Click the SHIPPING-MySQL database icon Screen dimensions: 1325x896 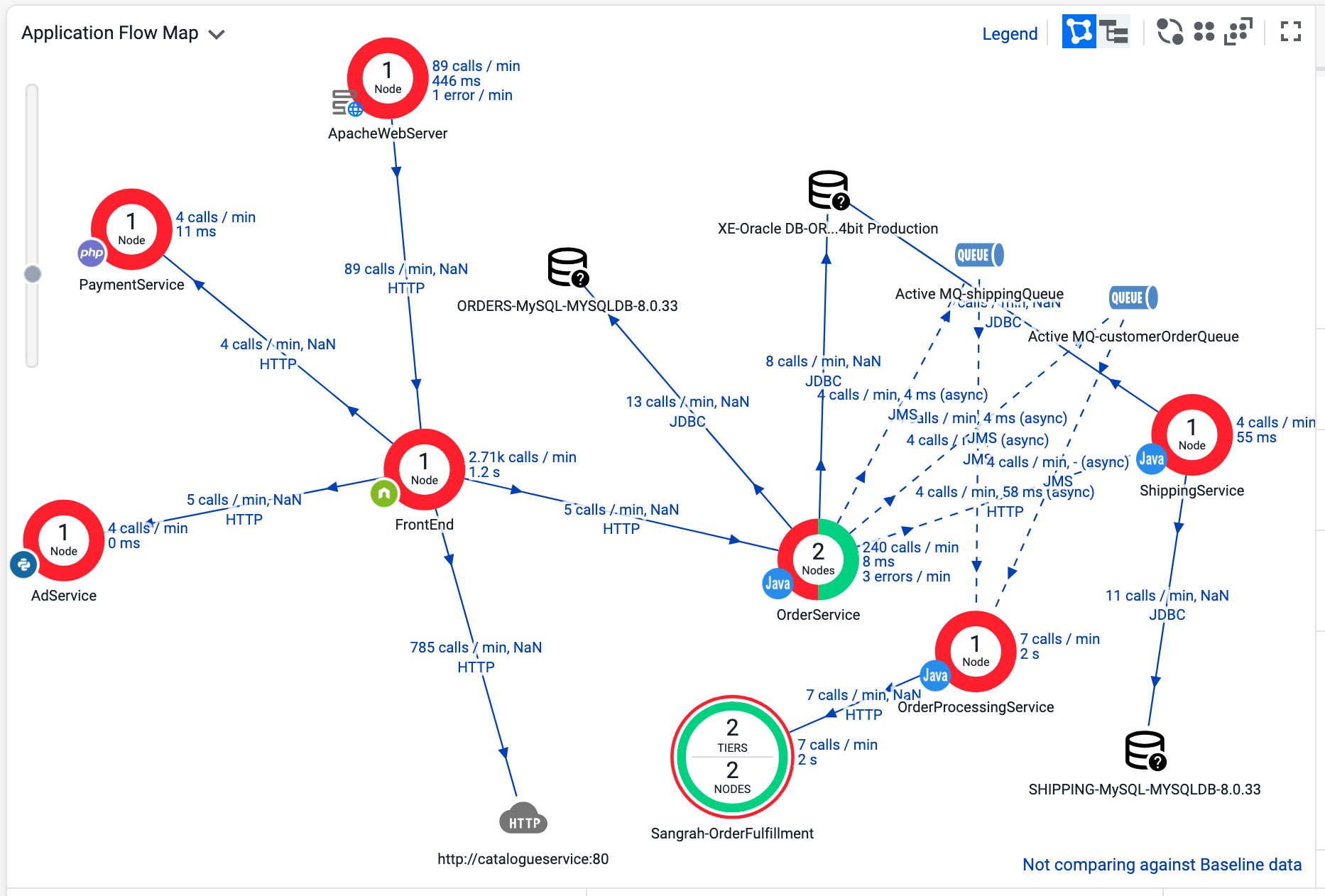[1145, 751]
